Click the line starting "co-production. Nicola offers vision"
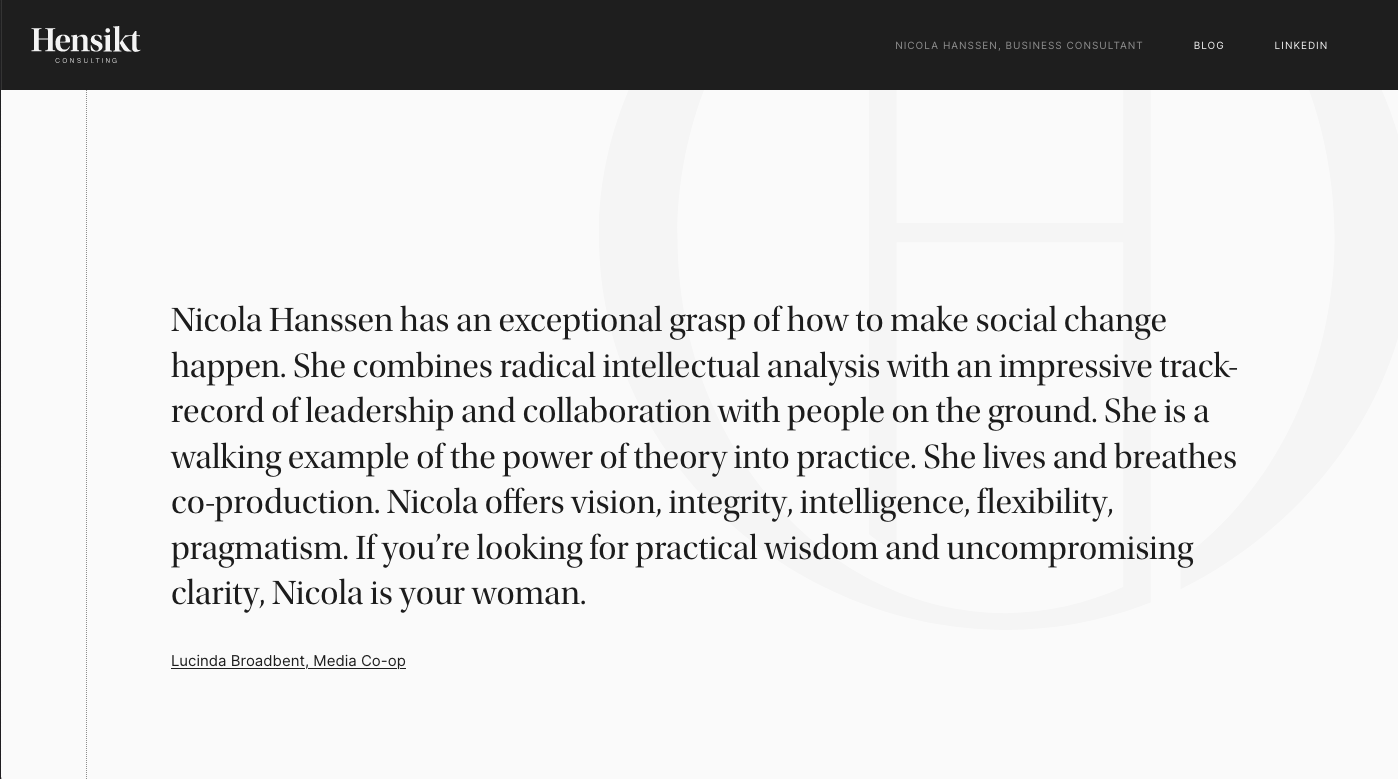The image size is (1398, 779). click(x=642, y=503)
